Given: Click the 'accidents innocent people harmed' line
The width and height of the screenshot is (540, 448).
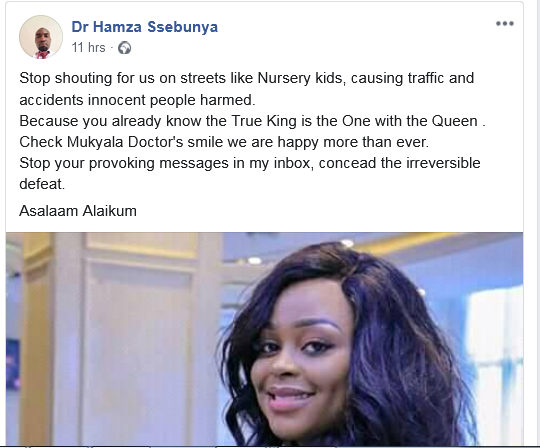Looking at the screenshot, I should pos(137,100).
